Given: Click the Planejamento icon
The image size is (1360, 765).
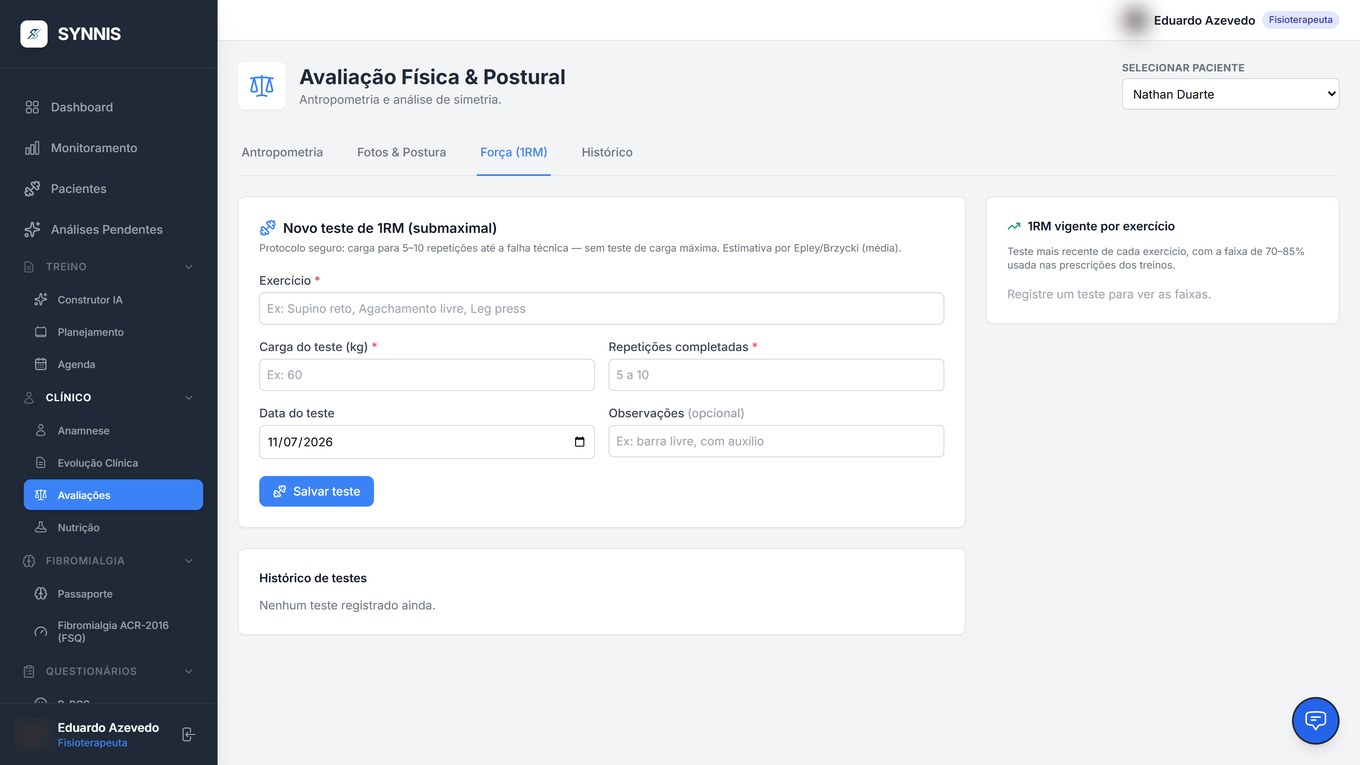Looking at the screenshot, I should click(x=41, y=332).
